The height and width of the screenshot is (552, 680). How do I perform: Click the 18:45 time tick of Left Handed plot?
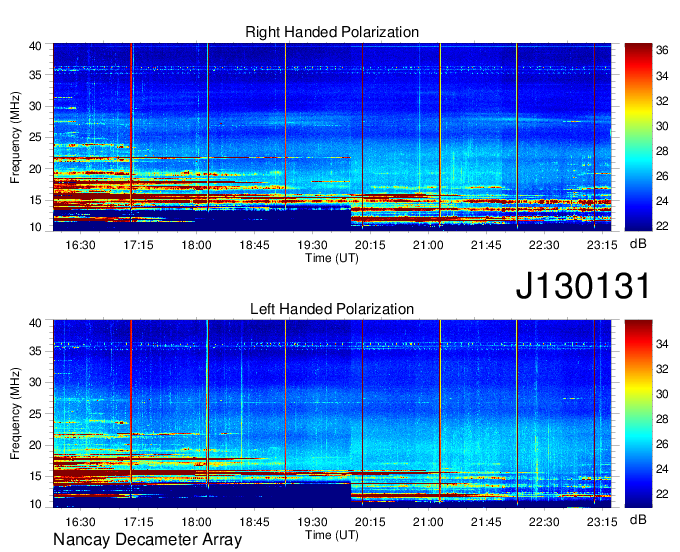pyautogui.click(x=254, y=522)
